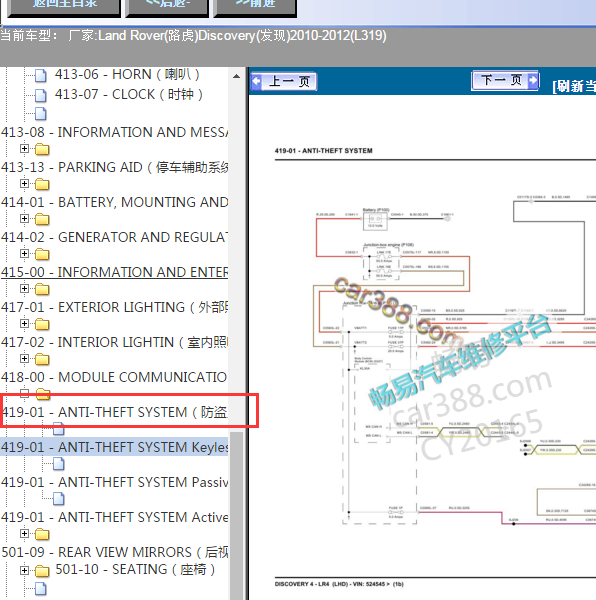596x600 pixels.
Task: Click the folder icon just before 417-01 EXTERIOR LIGHTING
Action: [42, 289]
